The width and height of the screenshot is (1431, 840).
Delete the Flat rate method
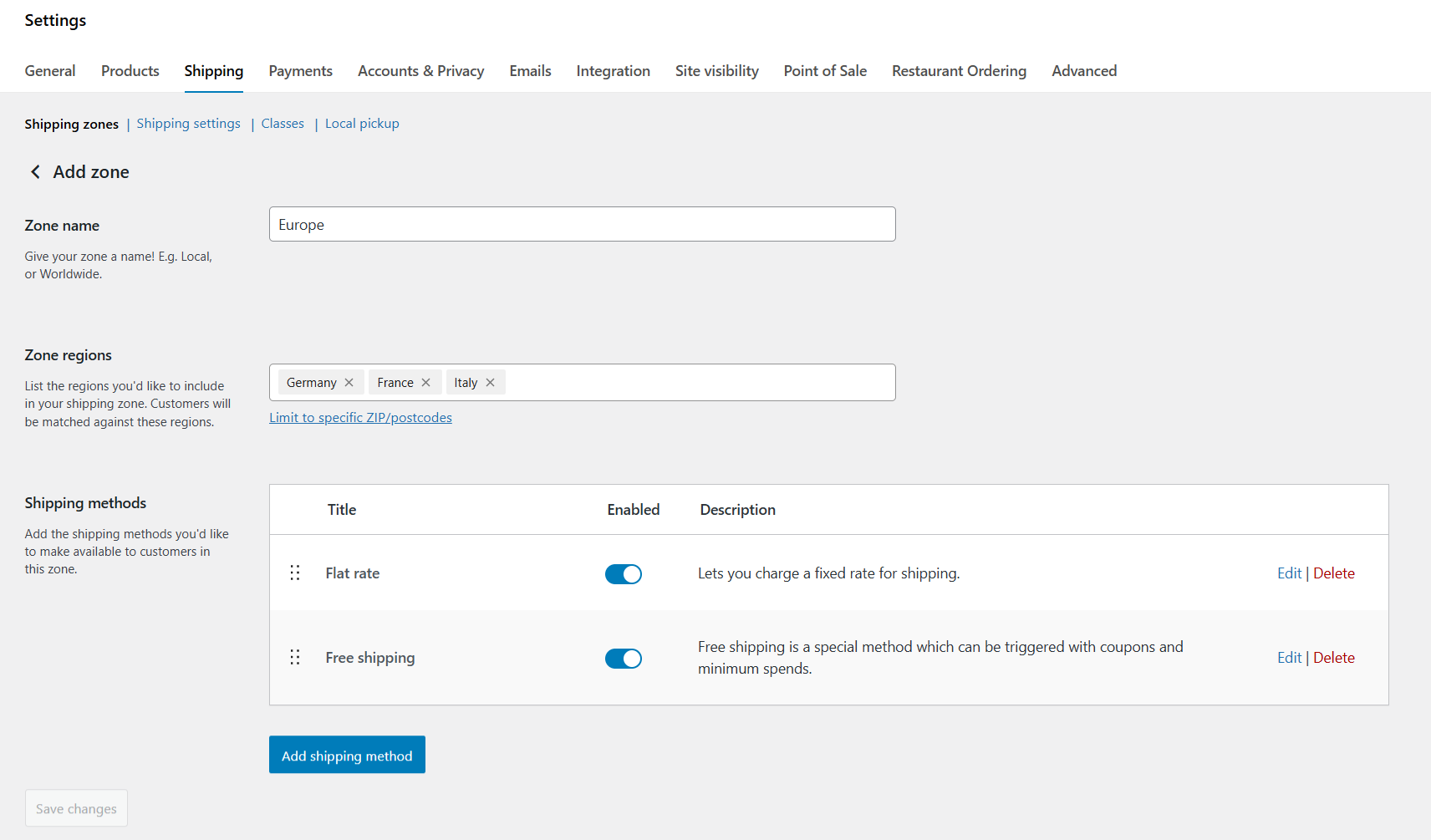point(1334,573)
